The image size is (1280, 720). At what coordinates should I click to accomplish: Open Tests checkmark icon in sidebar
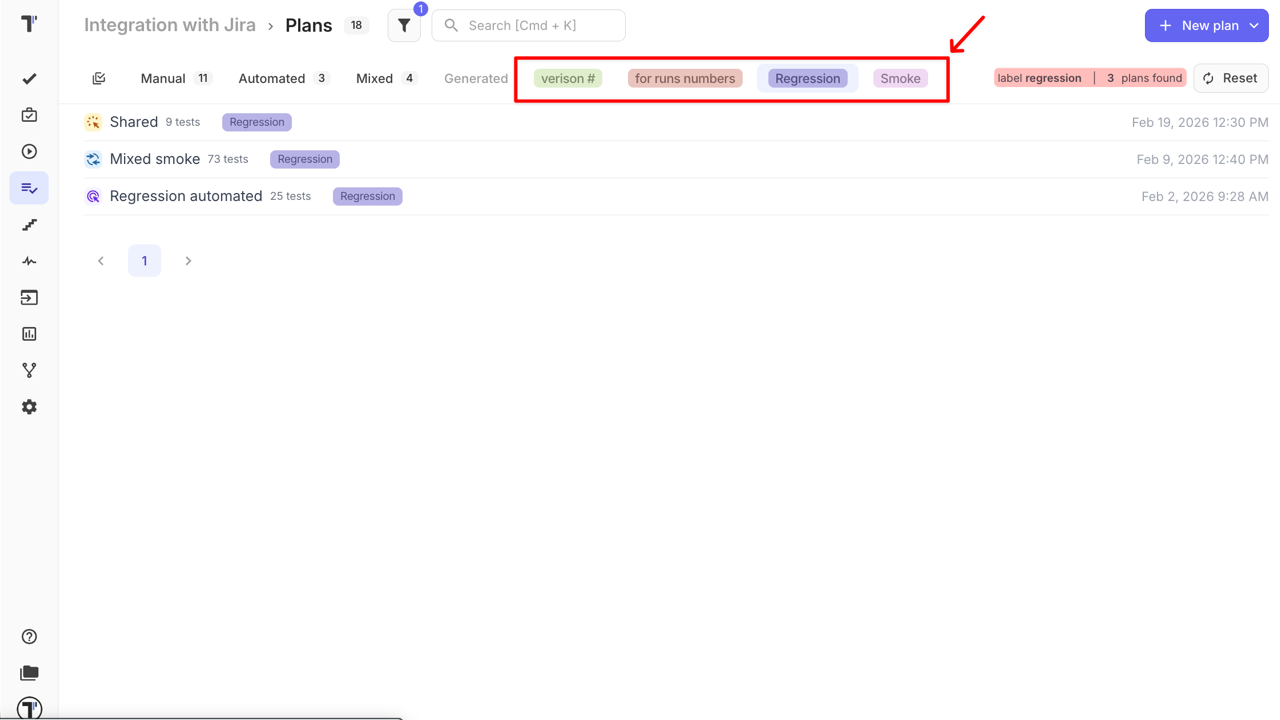tap(29, 79)
